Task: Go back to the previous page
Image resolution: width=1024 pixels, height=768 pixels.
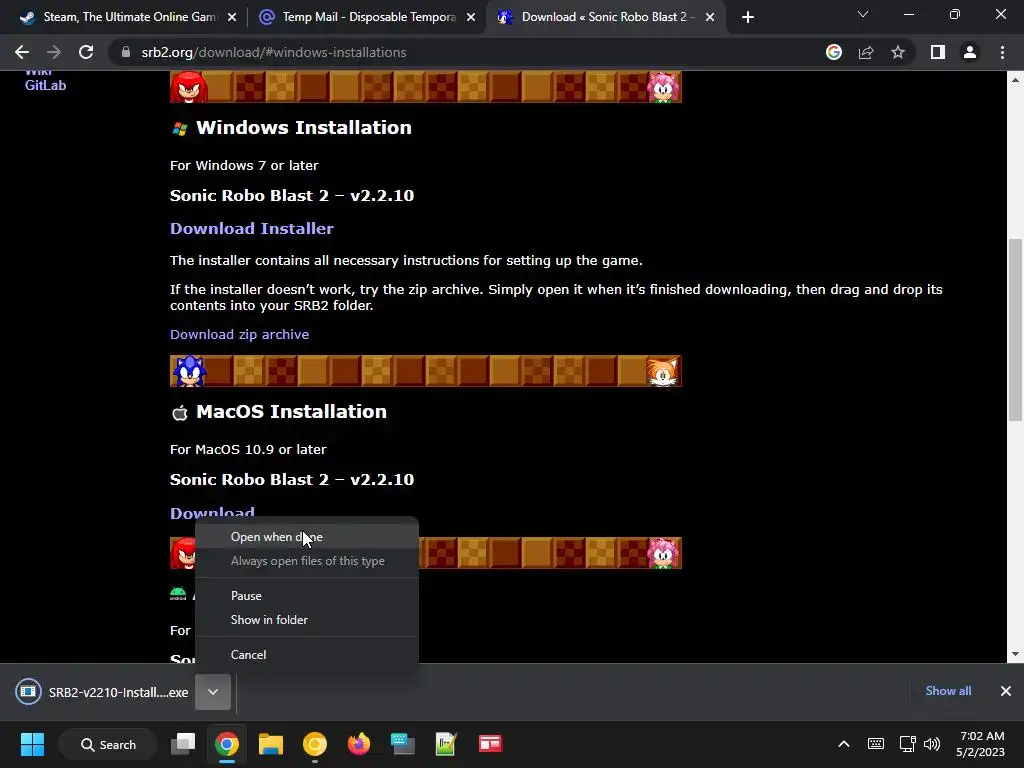Action: [22, 52]
